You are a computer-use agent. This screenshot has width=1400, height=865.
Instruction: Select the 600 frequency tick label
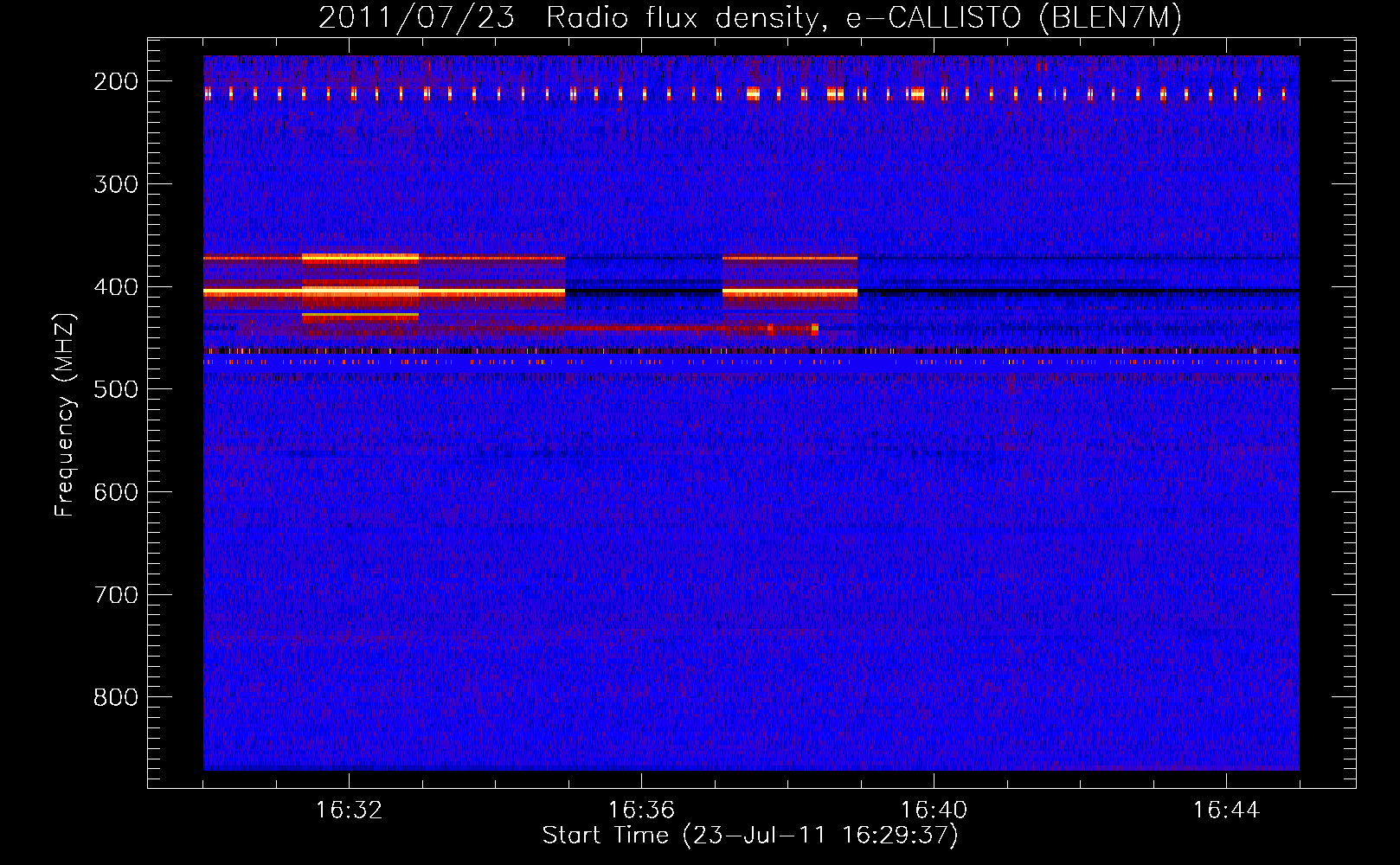116,492
